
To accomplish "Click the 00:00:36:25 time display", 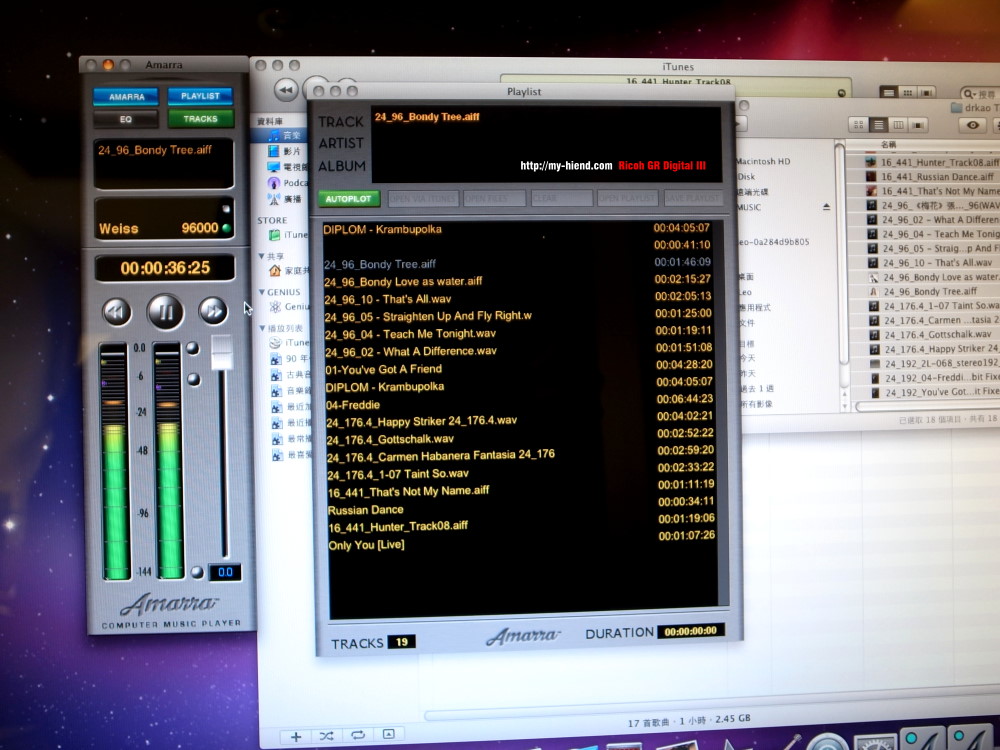I will pyautogui.click(x=165, y=268).
